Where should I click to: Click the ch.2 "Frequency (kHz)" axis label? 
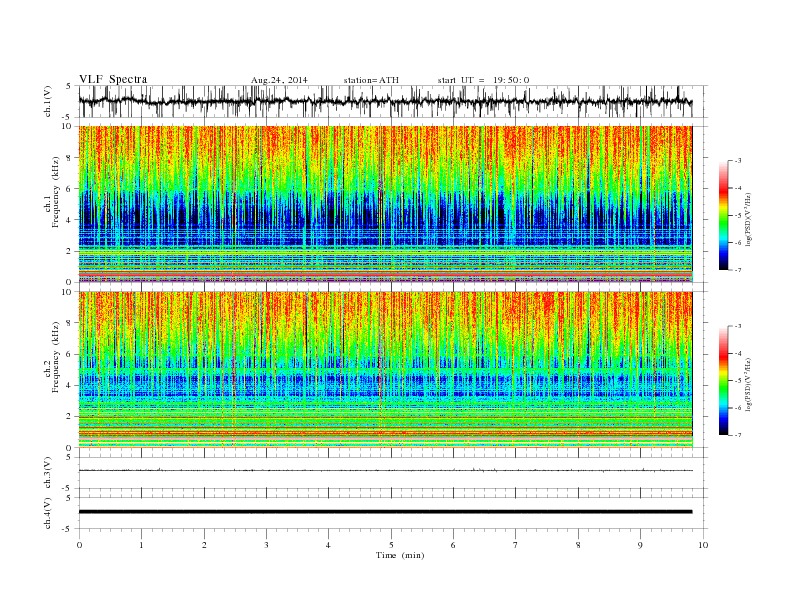tap(56, 357)
